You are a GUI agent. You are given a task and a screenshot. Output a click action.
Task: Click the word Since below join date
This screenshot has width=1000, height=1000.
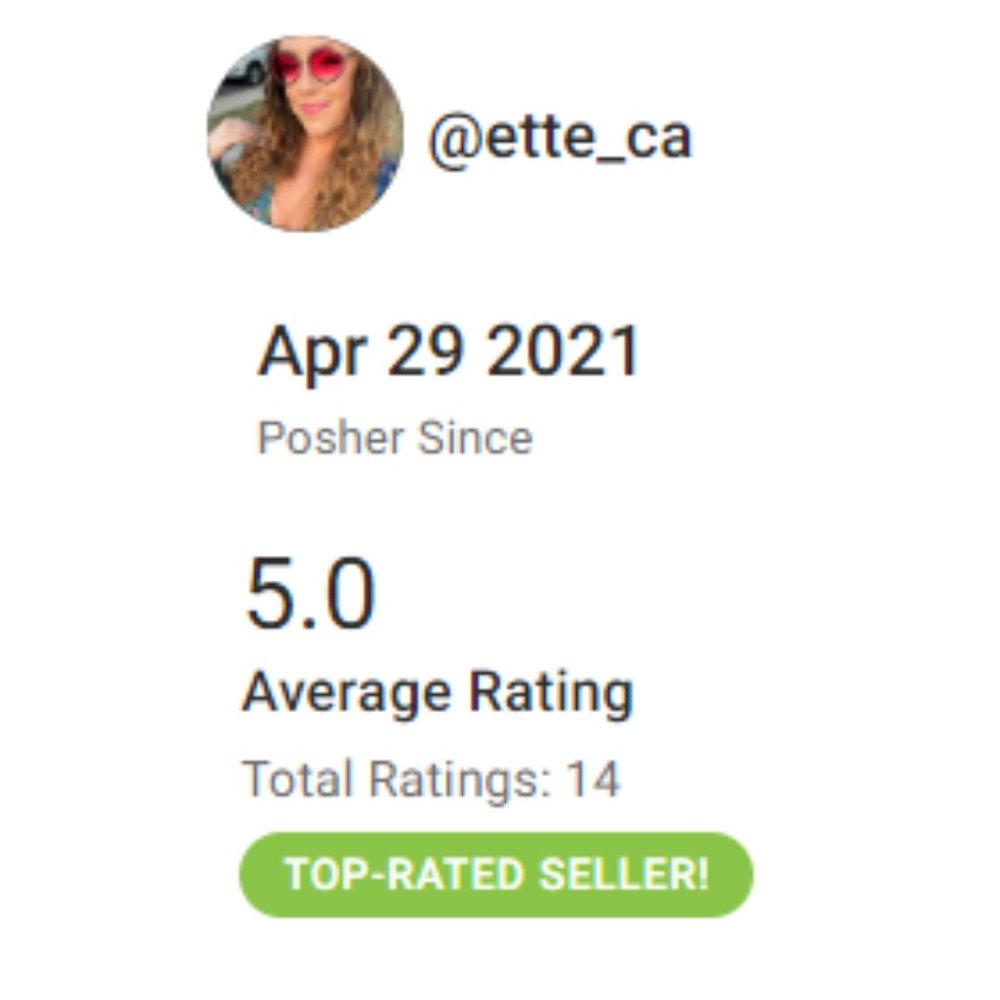point(475,438)
